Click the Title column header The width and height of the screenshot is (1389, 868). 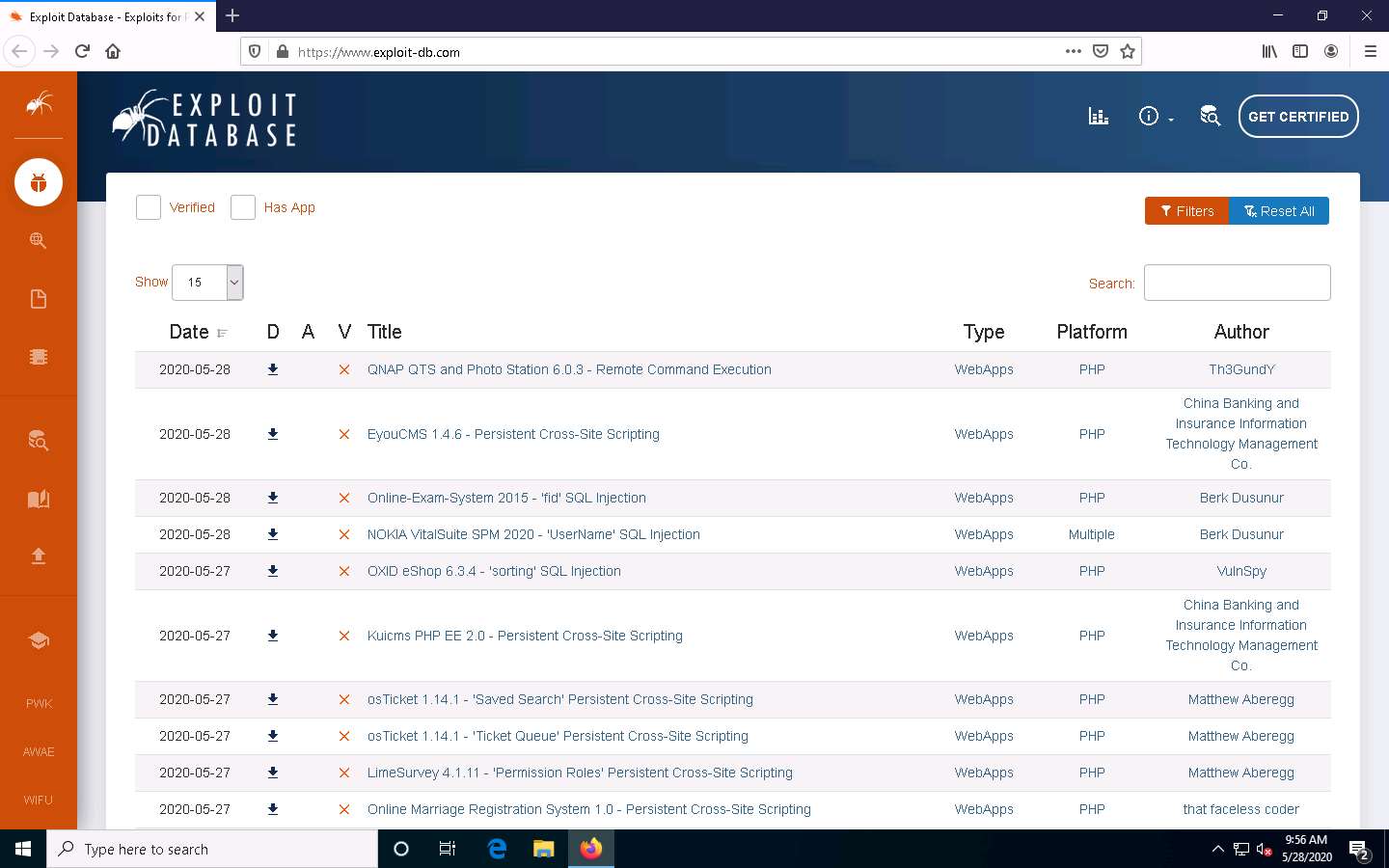(384, 332)
